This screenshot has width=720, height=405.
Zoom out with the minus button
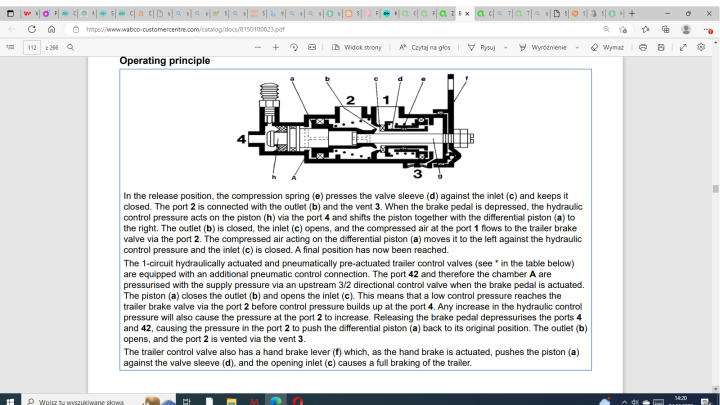coord(258,47)
